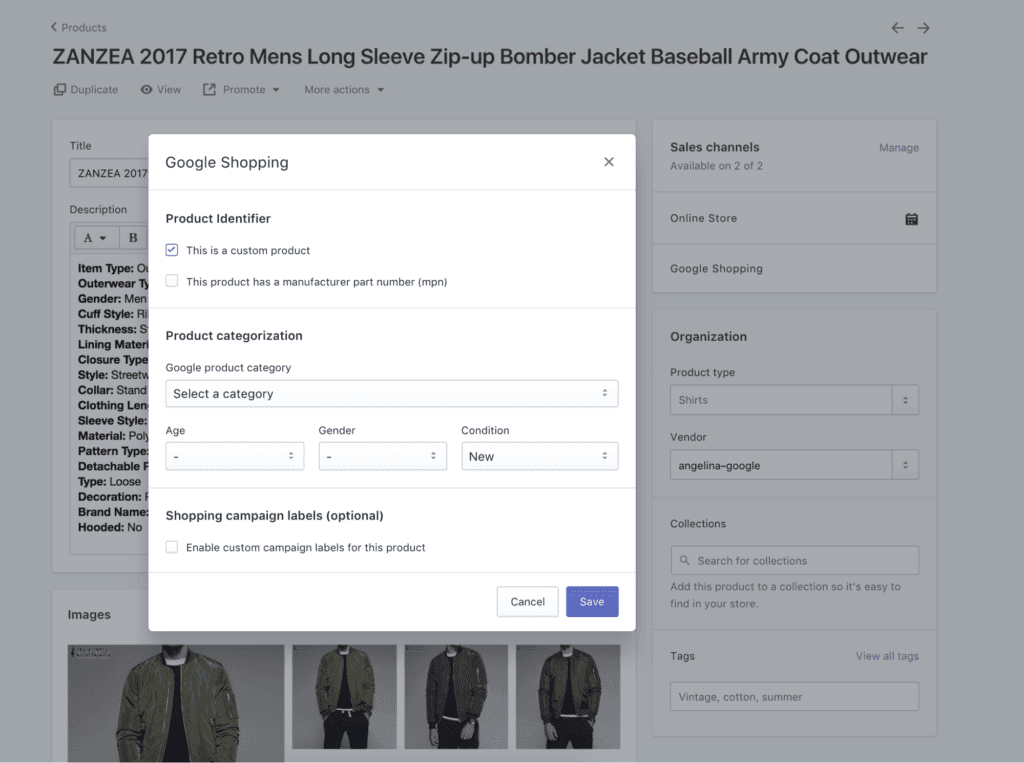Close the Google Shopping dialog
This screenshot has width=1024, height=763.
[609, 162]
